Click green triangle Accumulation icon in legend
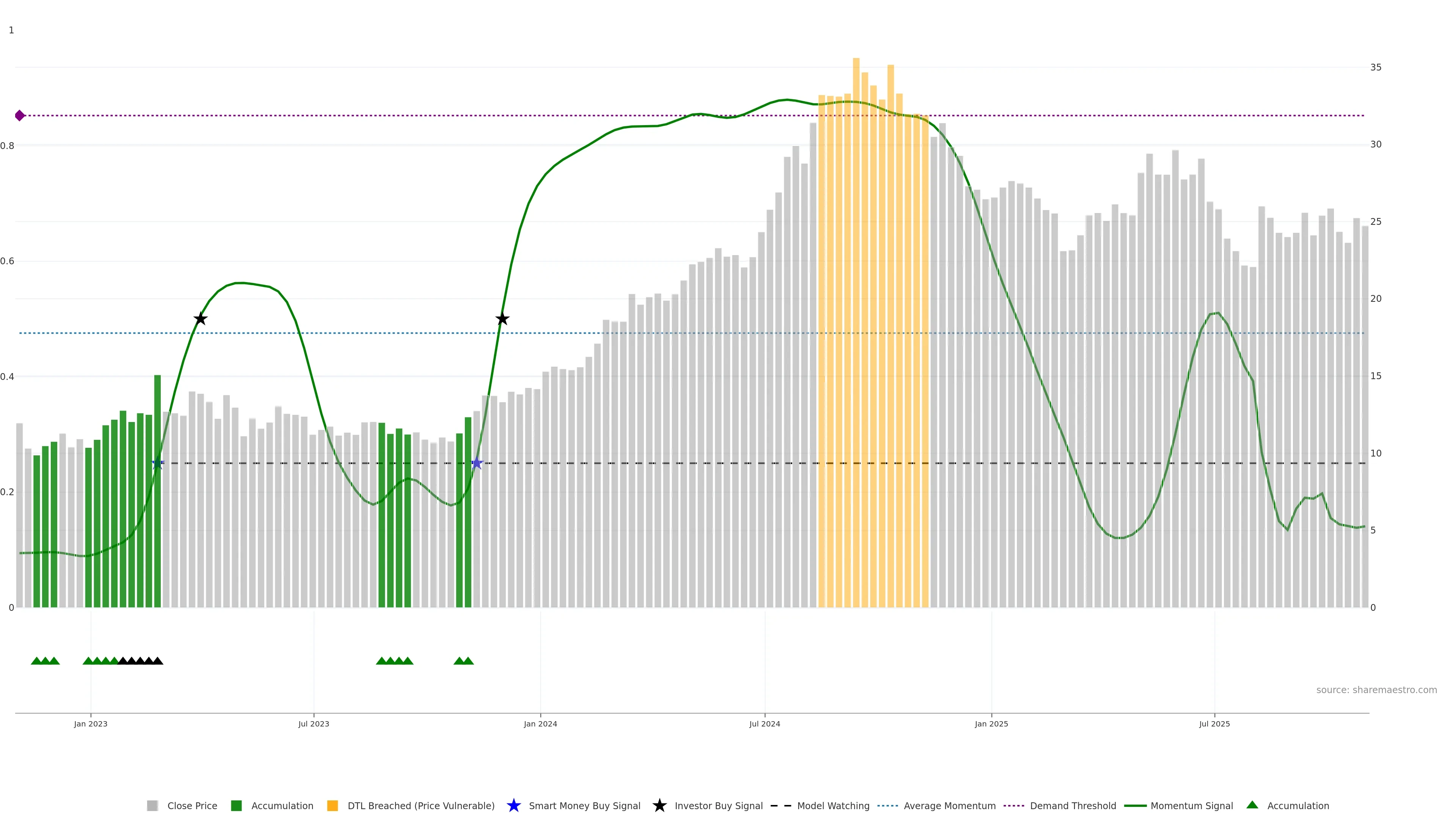Image resolution: width=1456 pixels, height=819 pixels. click(1252, 805)
